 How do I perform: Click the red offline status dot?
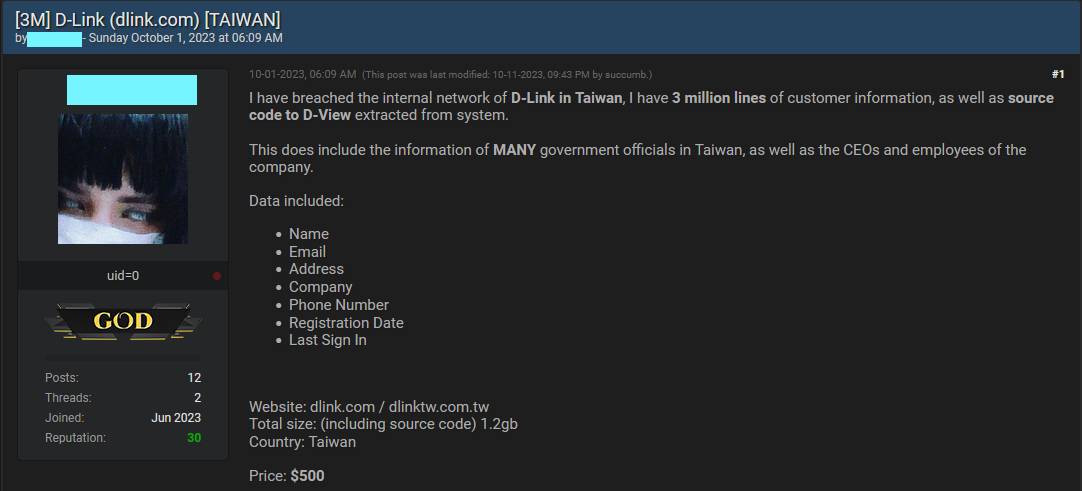pos(217,276)
